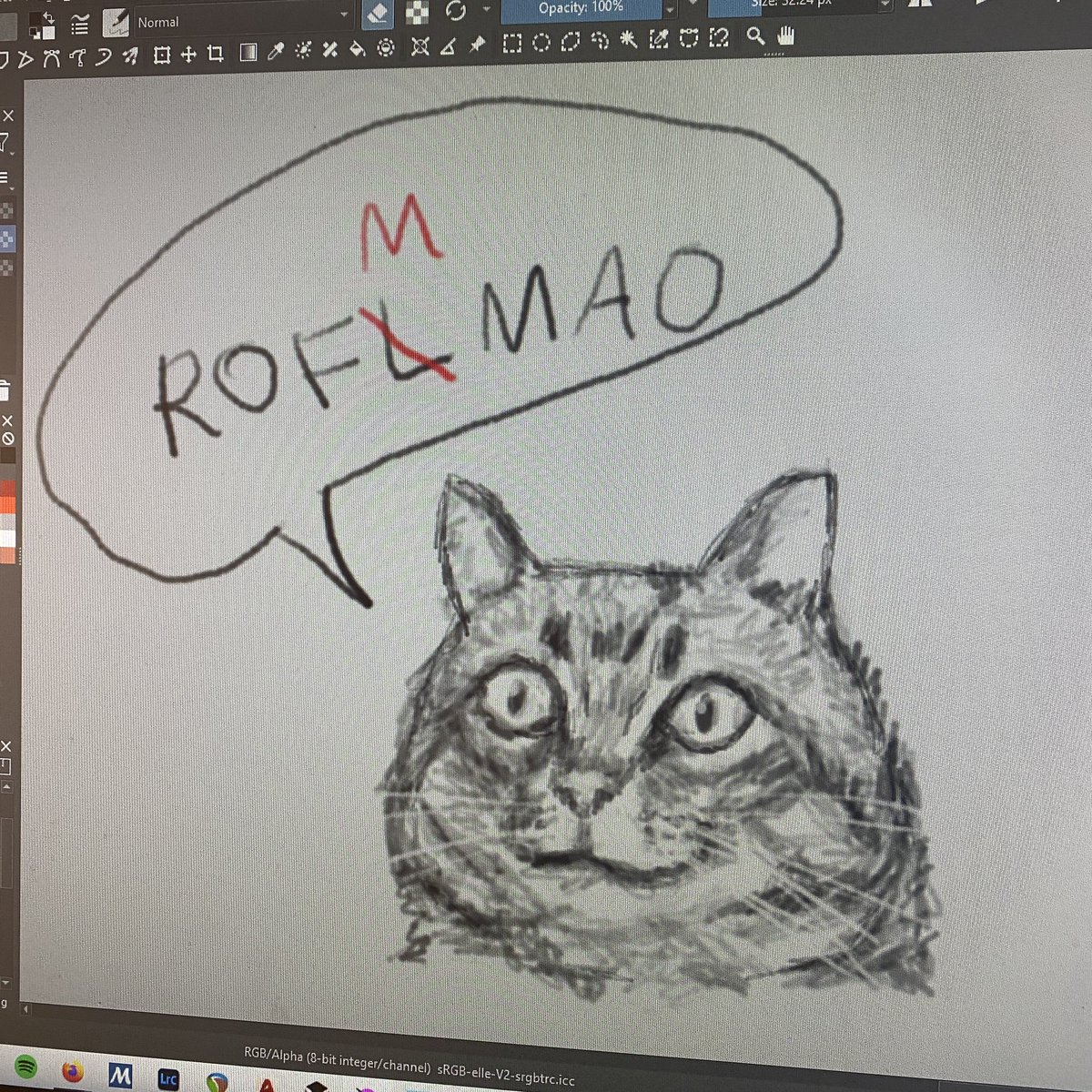Screen dimensions: 1092x1092
Task: Select the Enclose and Fill tool
Action: click(386, 48)
